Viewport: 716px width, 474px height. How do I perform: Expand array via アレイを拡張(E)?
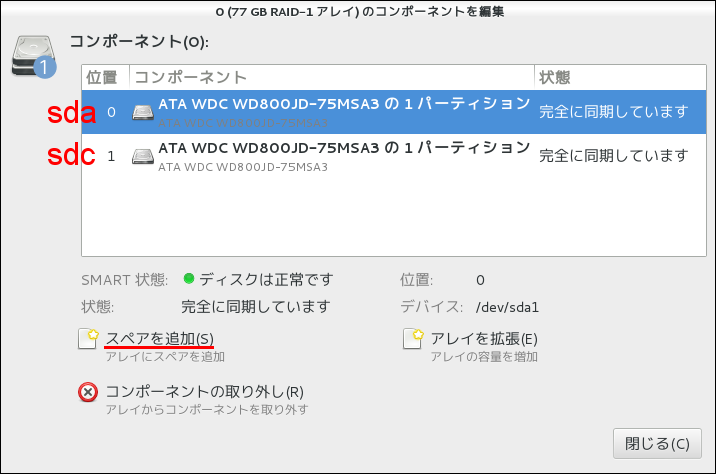484,339
